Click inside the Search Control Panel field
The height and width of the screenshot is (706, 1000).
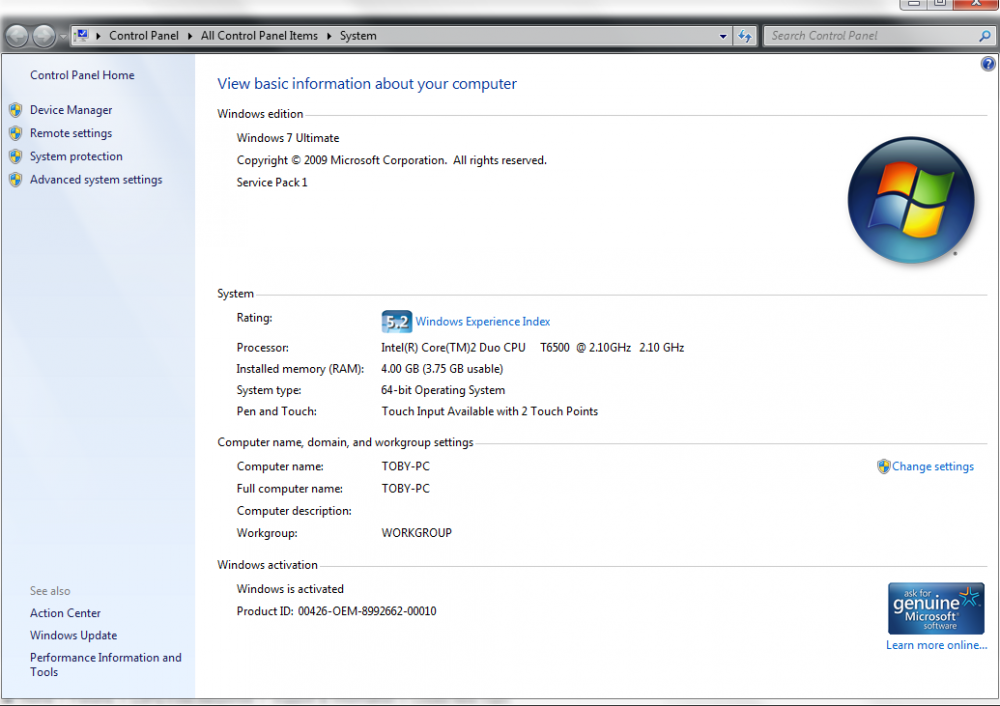870,35
